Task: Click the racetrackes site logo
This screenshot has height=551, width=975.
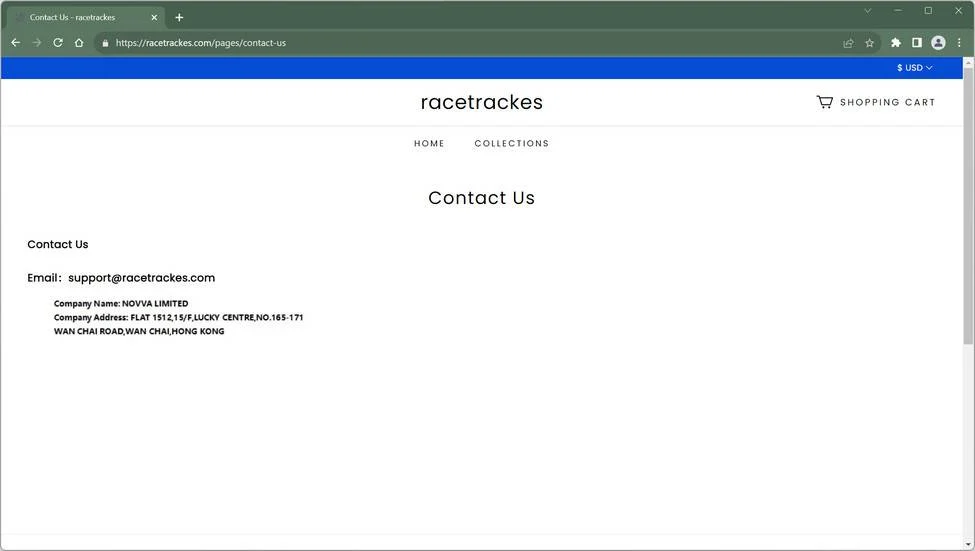Action: [x=481, y=102]
